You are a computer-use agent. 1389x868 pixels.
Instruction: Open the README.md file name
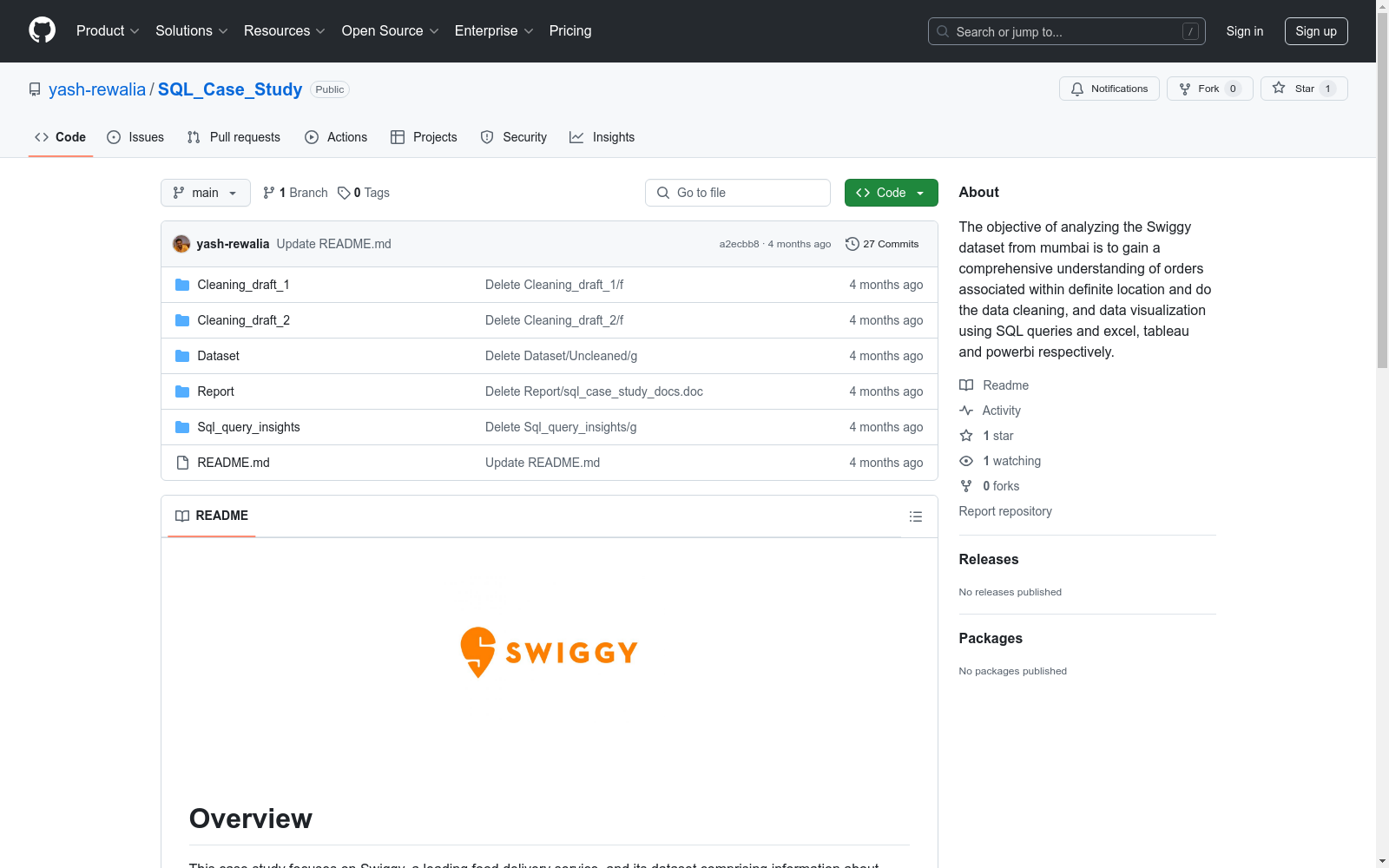coord(234,463)
